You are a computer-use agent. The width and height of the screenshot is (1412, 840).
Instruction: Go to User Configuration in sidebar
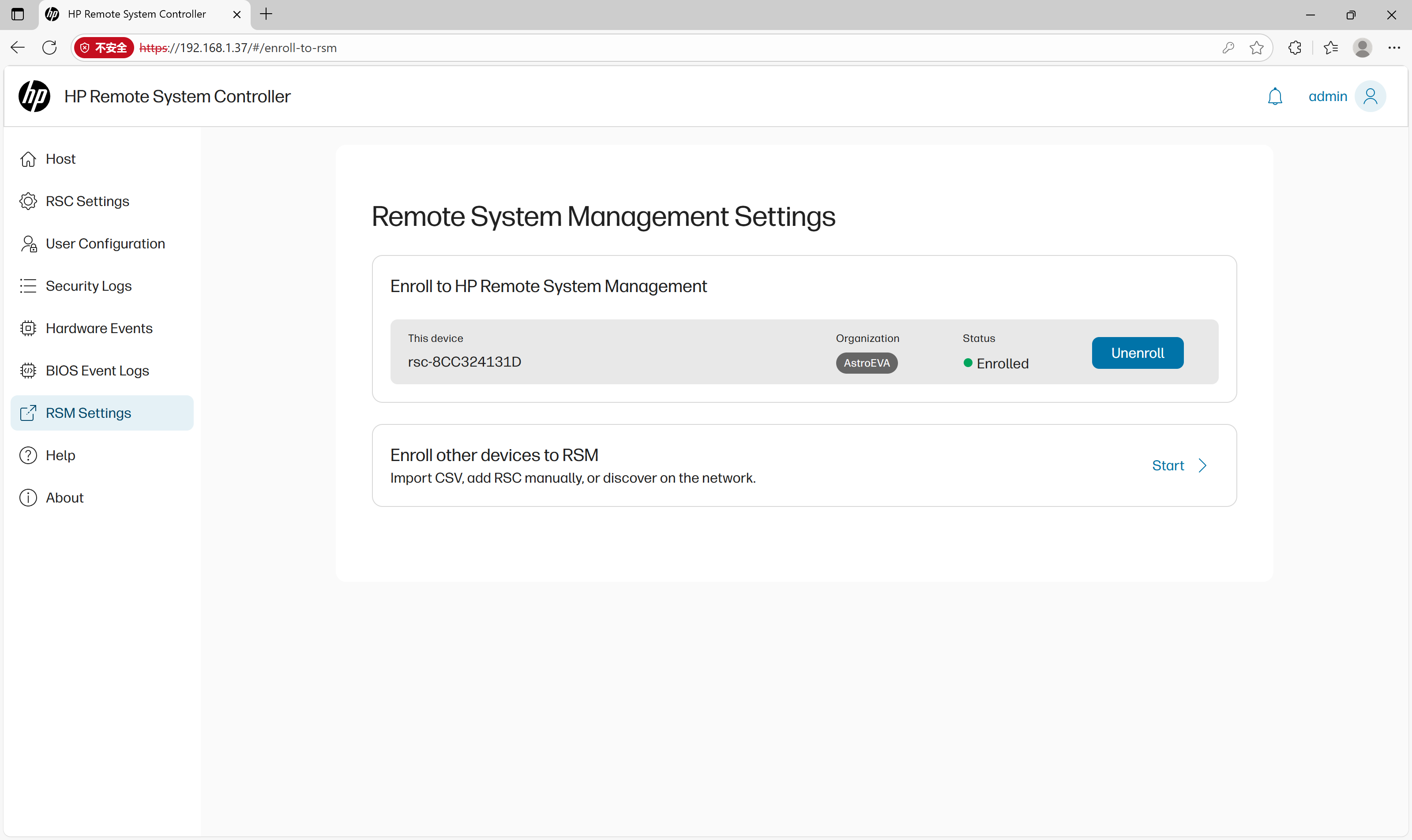[105, 244]
